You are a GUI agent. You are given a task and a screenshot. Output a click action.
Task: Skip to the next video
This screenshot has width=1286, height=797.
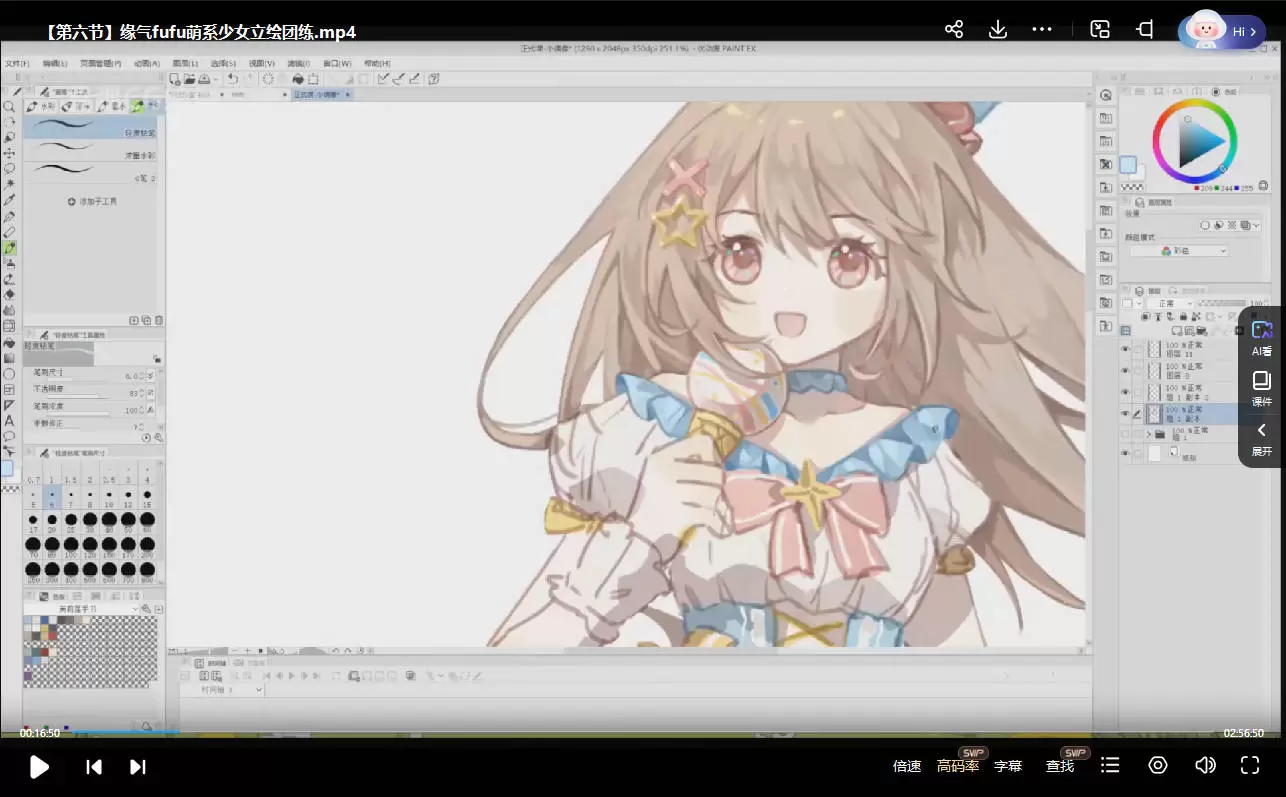pos(138,766)
